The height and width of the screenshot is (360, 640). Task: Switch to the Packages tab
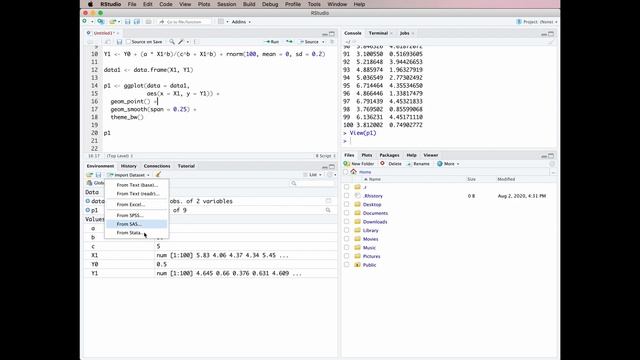click(389, 155)
